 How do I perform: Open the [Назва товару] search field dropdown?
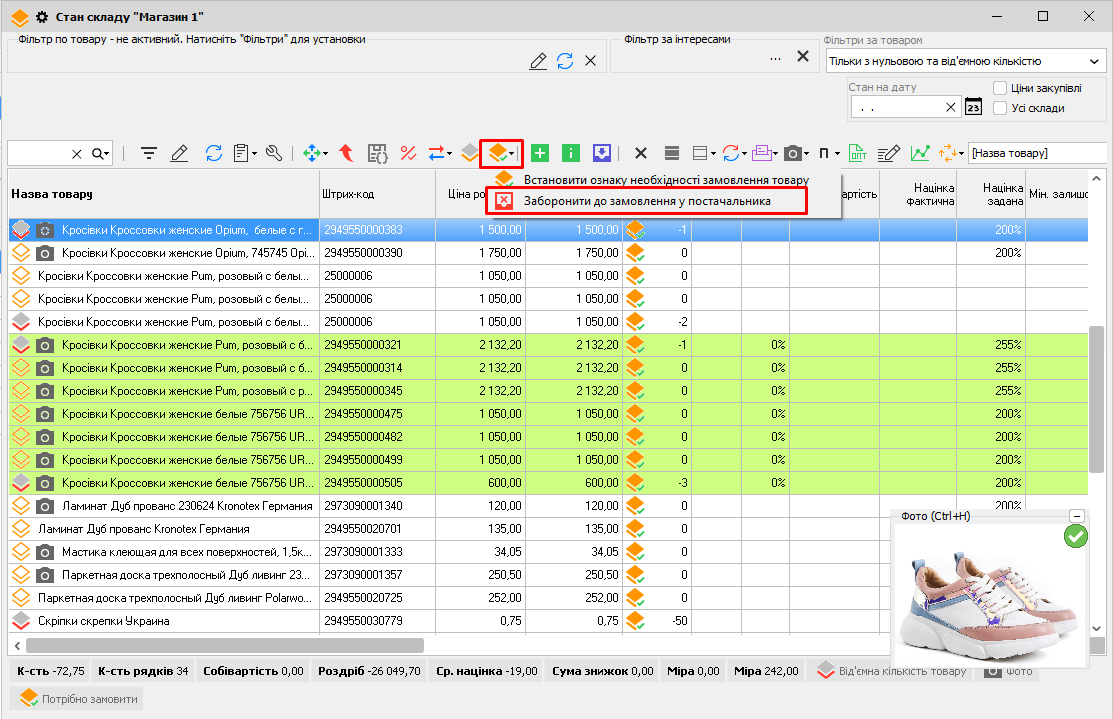[1037, 153]
